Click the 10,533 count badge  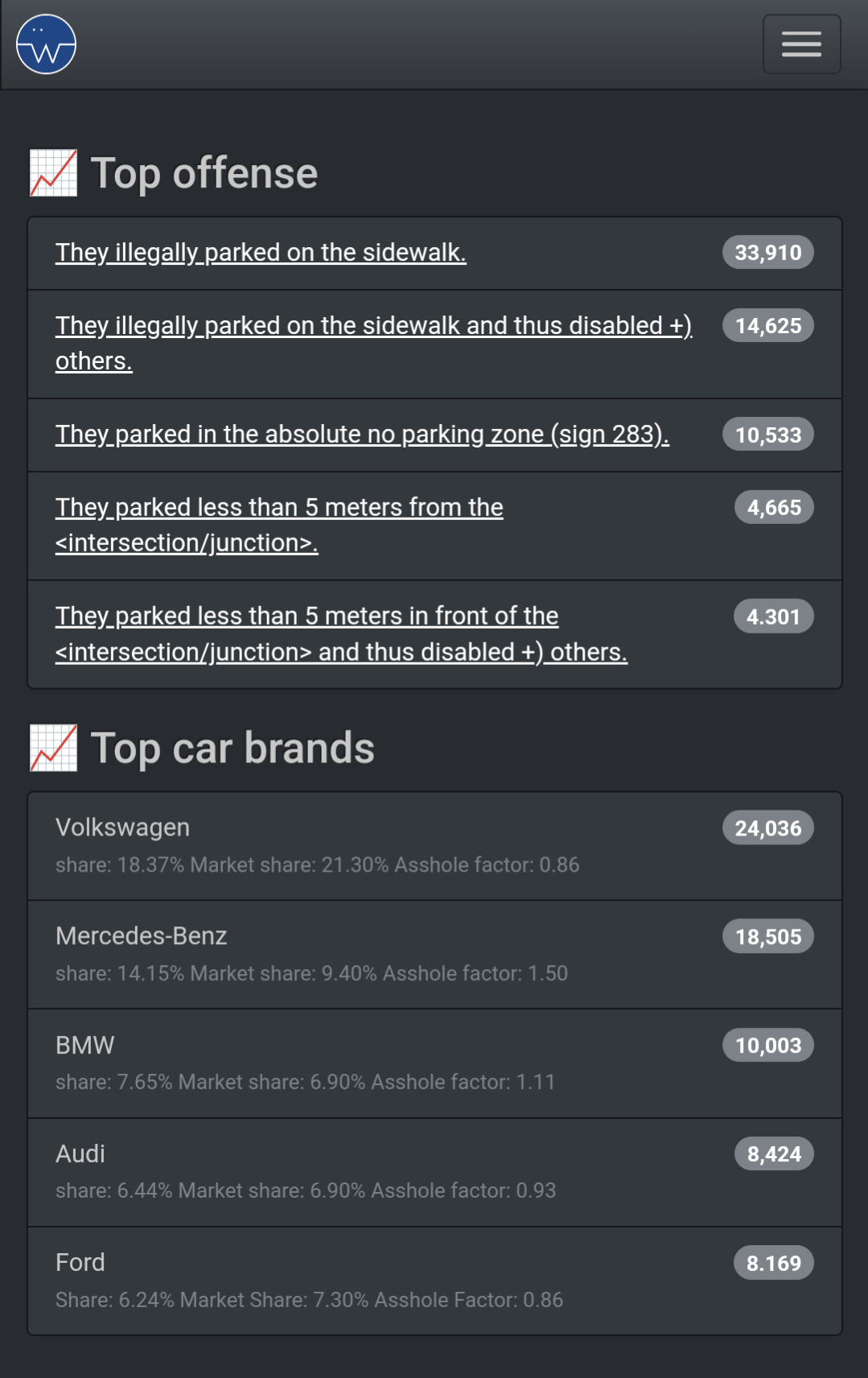(x=767, y=435)
